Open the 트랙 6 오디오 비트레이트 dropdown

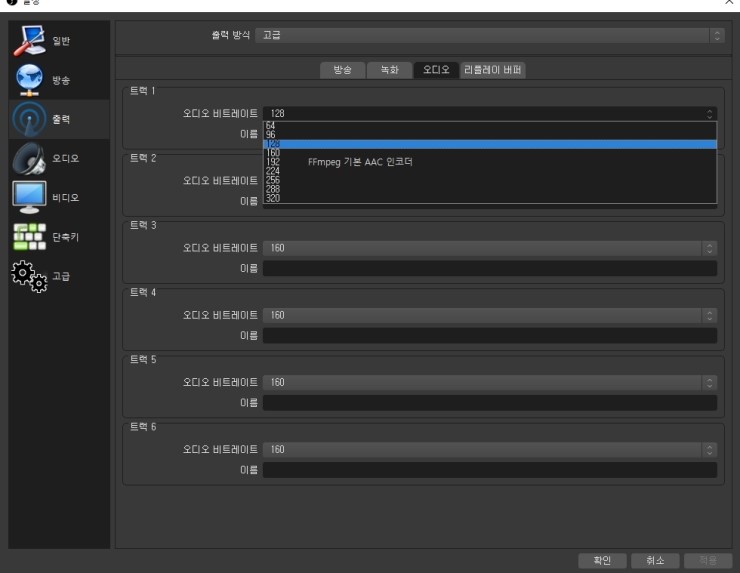click(x=490, y=449)
